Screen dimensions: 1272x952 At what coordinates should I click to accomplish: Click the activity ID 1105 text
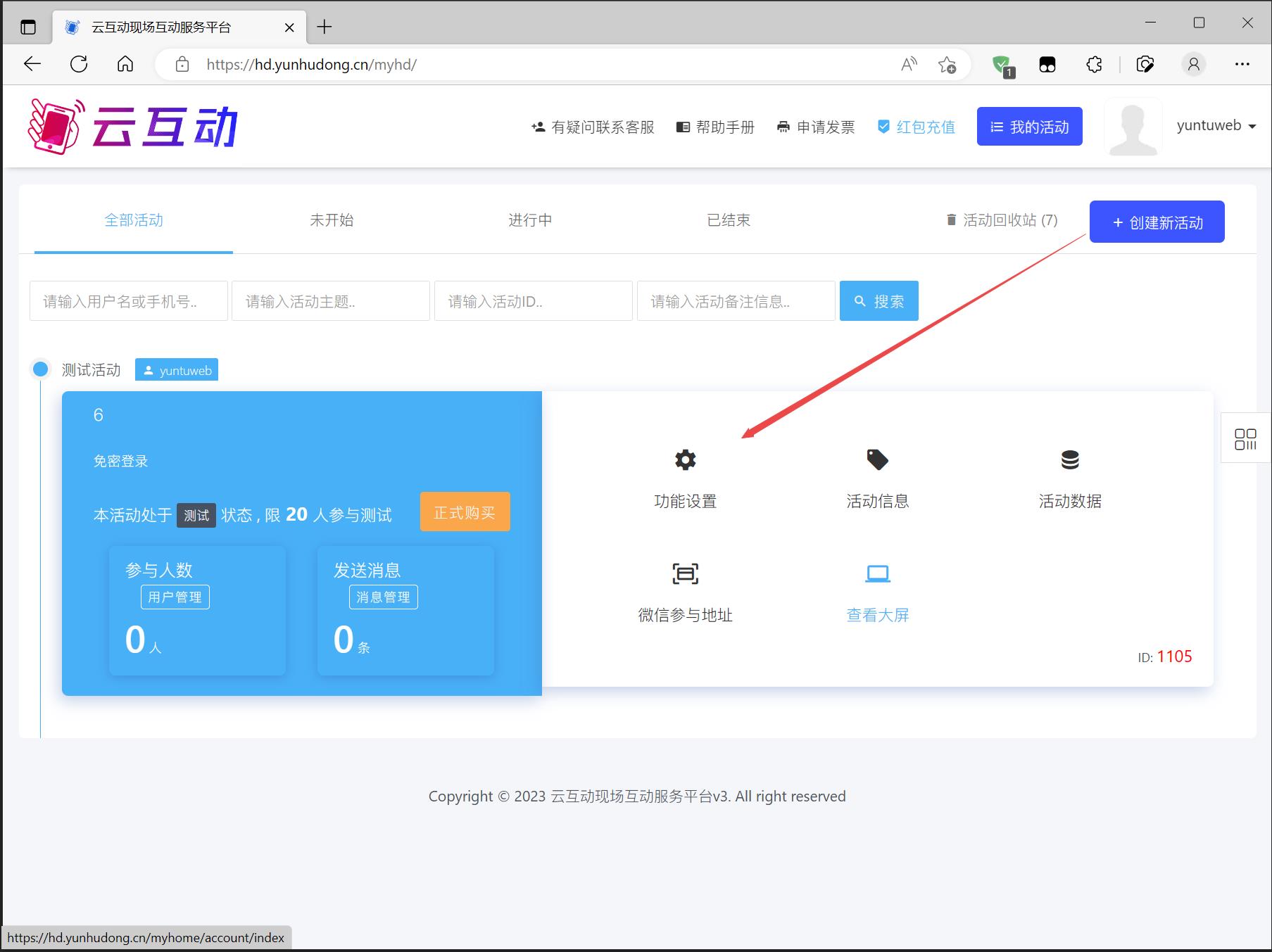click(x=1174, y=656)
